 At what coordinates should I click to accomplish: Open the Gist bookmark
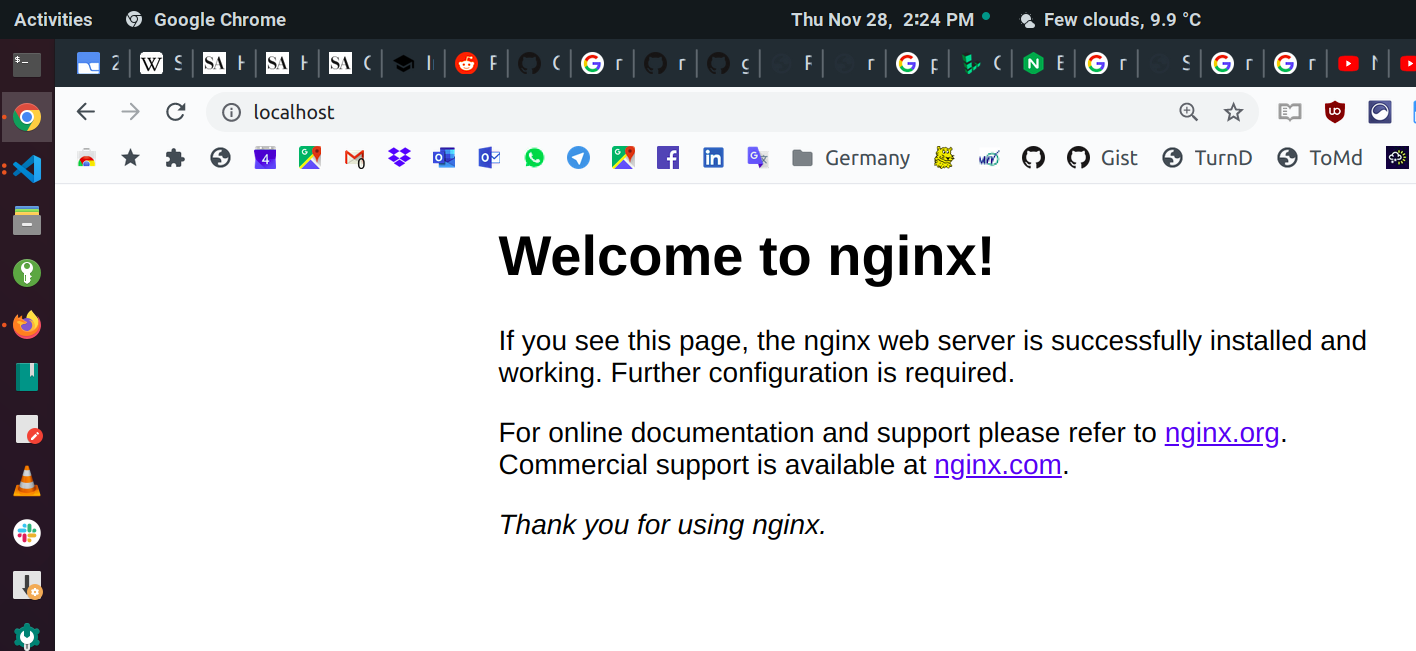pyautogui.click(x=1102, y=158)
